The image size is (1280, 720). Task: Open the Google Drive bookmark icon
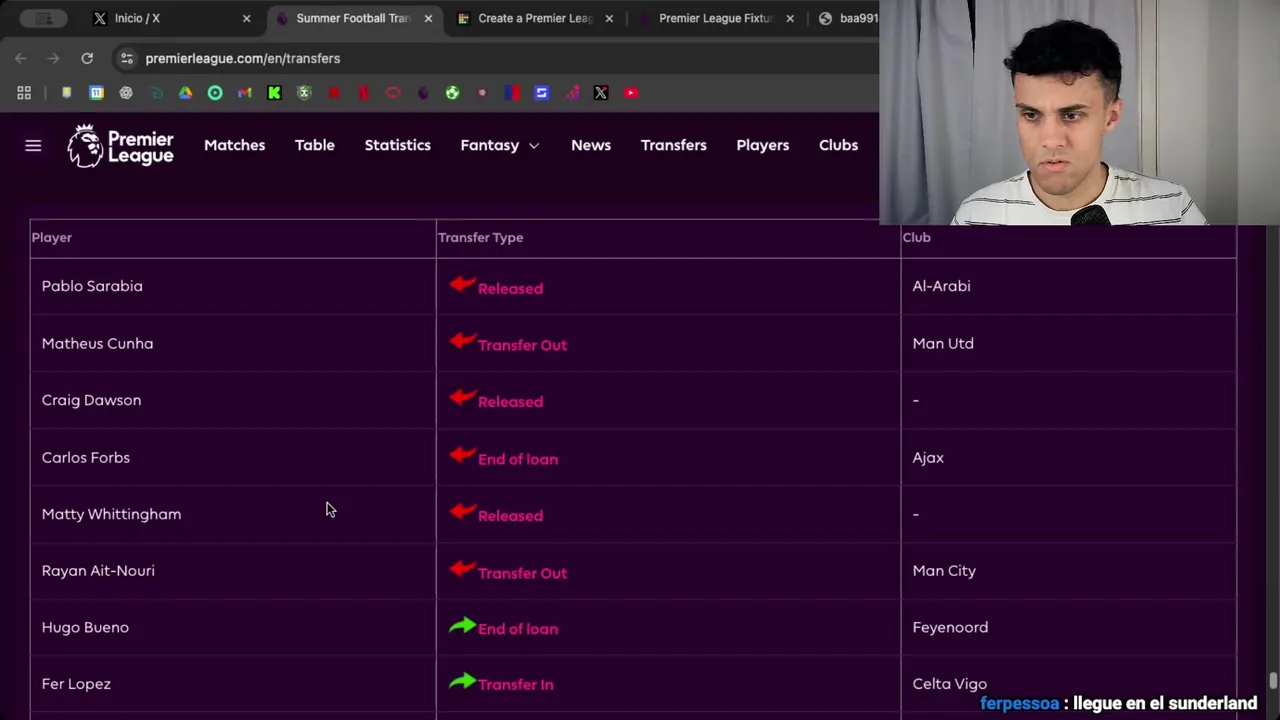tap(185, 93)
